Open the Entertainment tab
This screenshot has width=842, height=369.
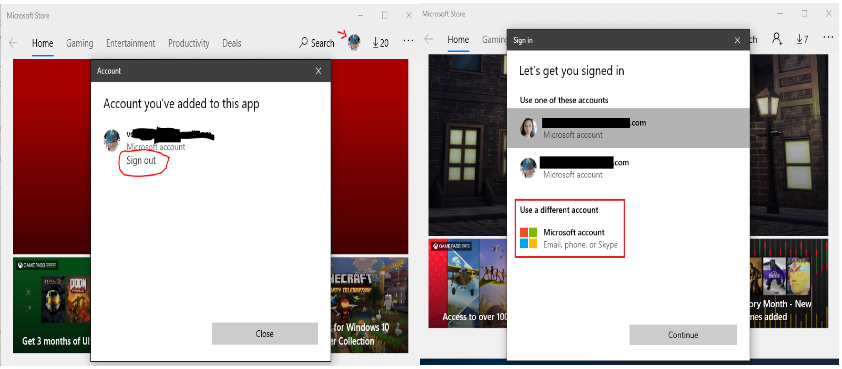point(130,43)
